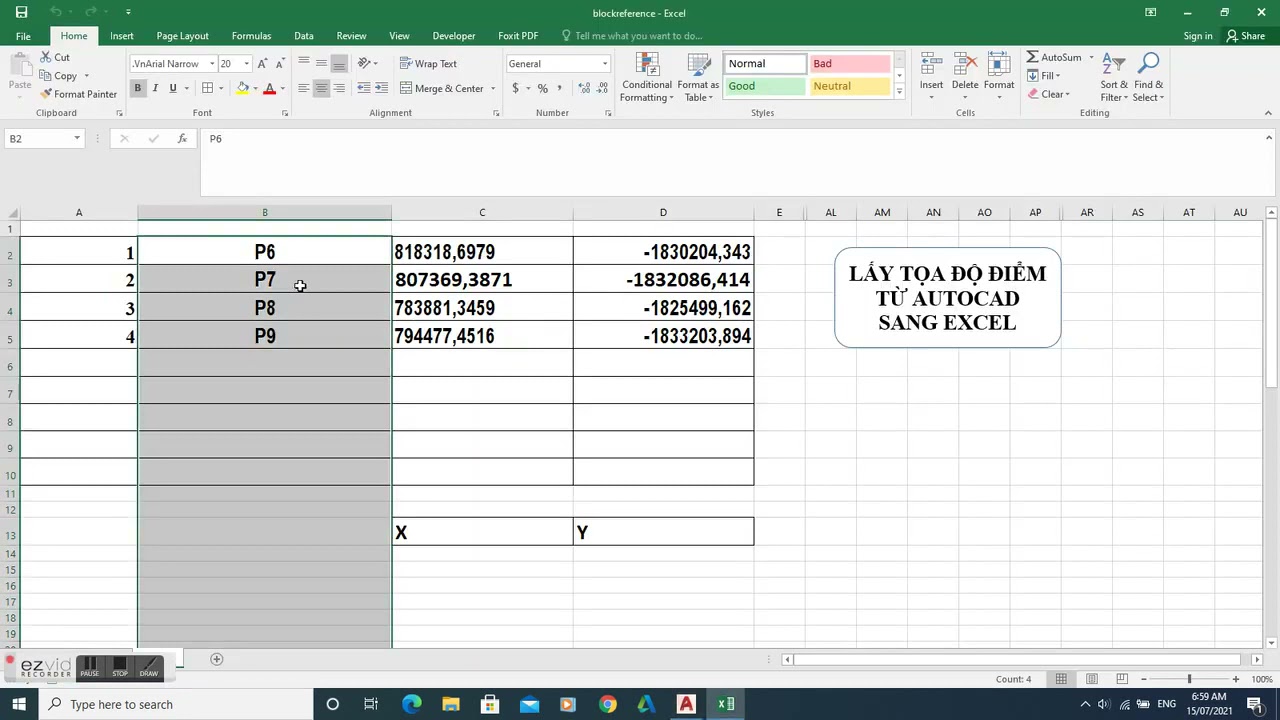Open the General number format dropdown

[x=604, y=64]
